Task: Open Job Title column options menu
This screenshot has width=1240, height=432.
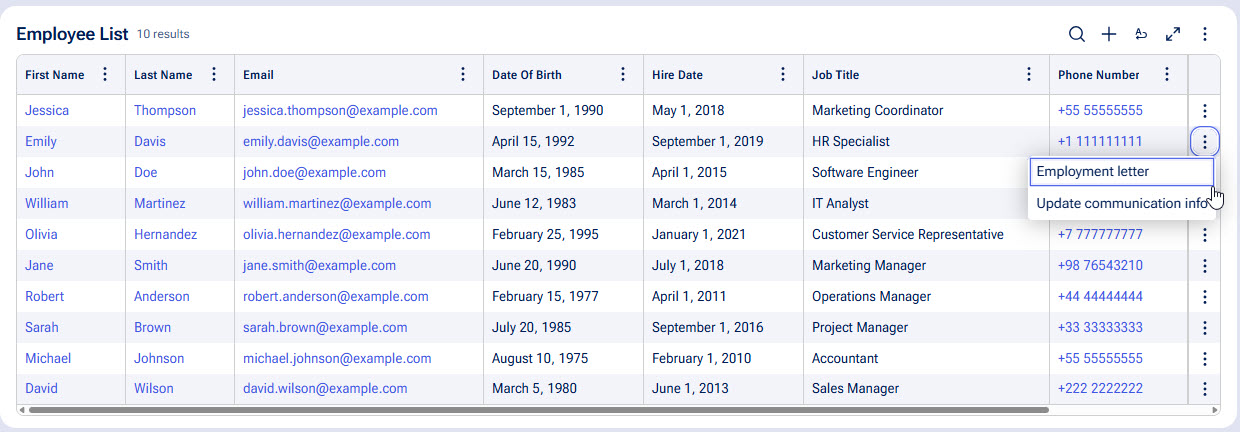Action: point(1029,75)
